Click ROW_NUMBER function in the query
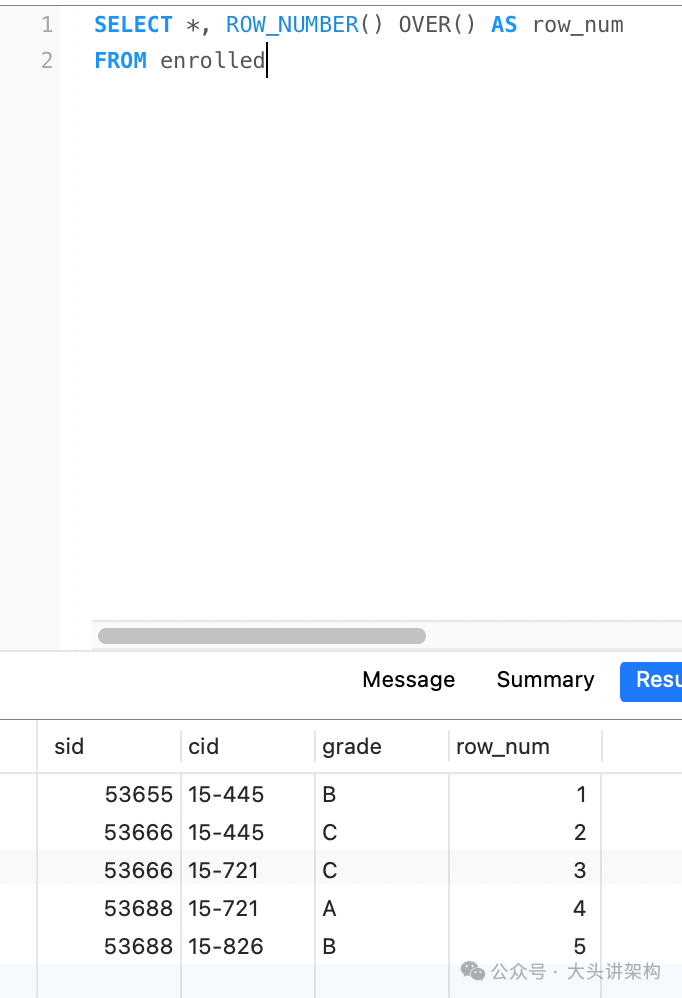 [x=291, y=25]
